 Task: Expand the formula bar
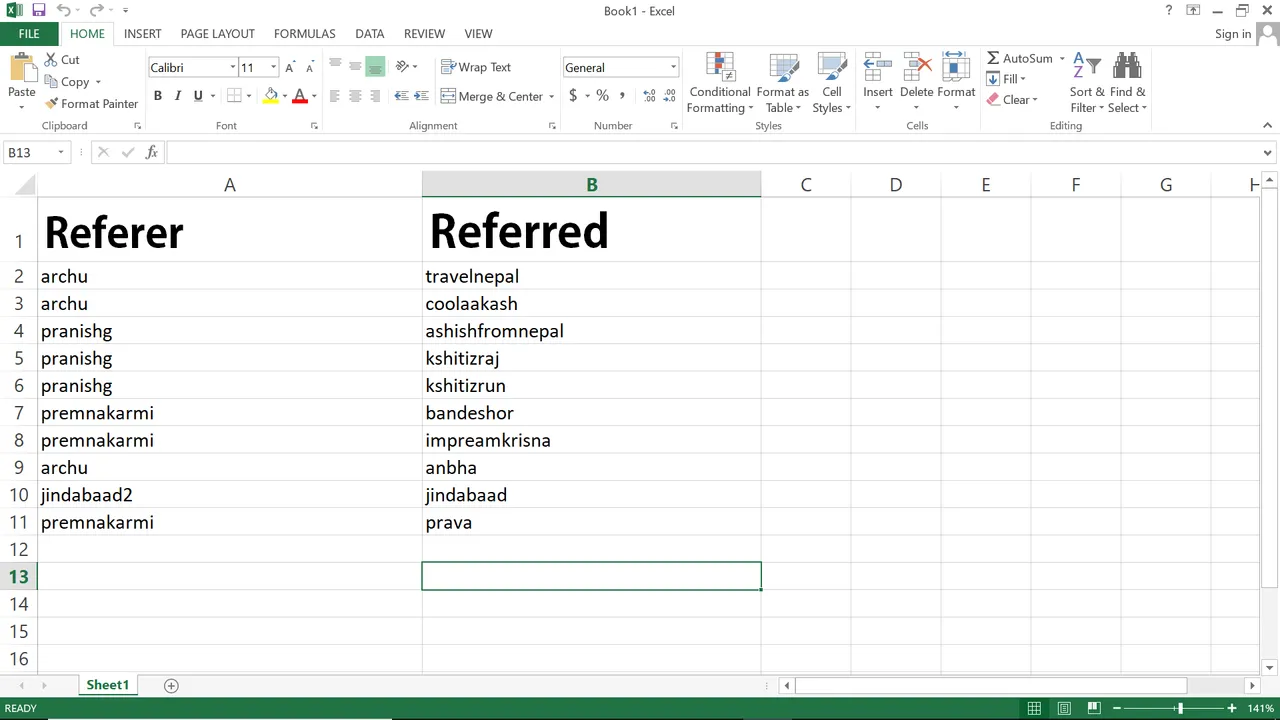(x=1268, y=153)
